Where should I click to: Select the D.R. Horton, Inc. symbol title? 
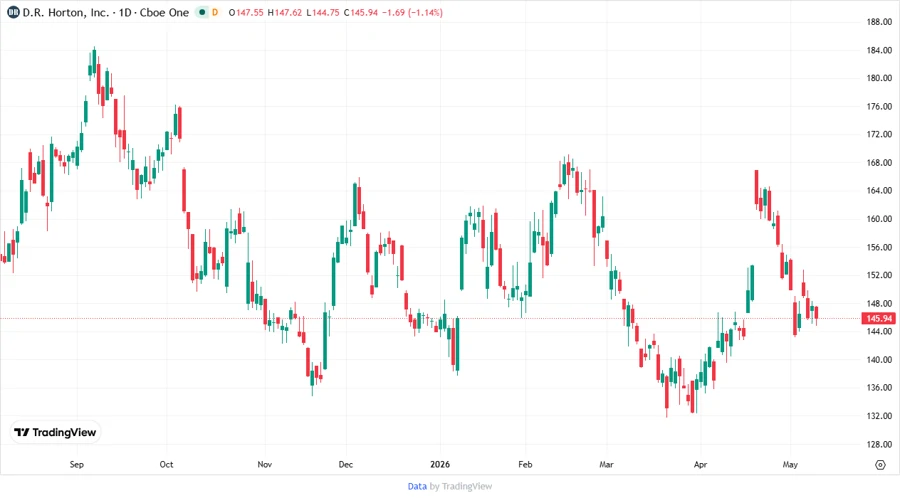pos(65,12)
